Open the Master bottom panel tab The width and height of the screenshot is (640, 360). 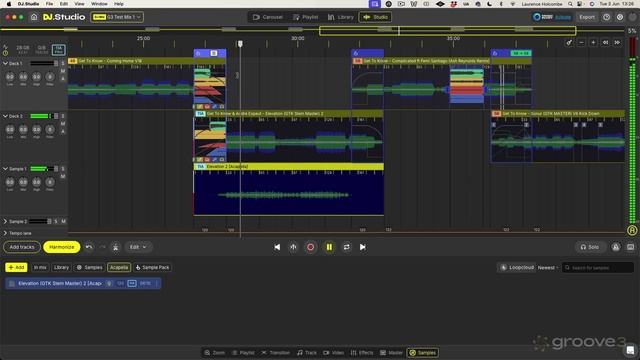(391, 353)
